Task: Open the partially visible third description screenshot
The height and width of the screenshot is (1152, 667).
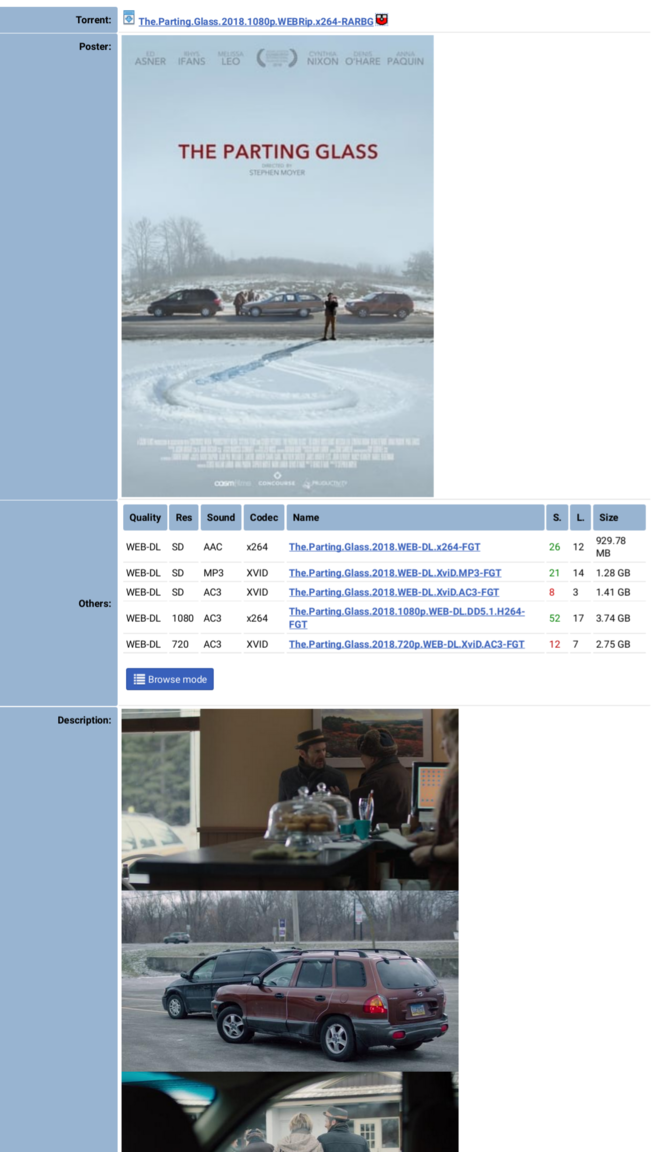Action: tap(289, 1112)
